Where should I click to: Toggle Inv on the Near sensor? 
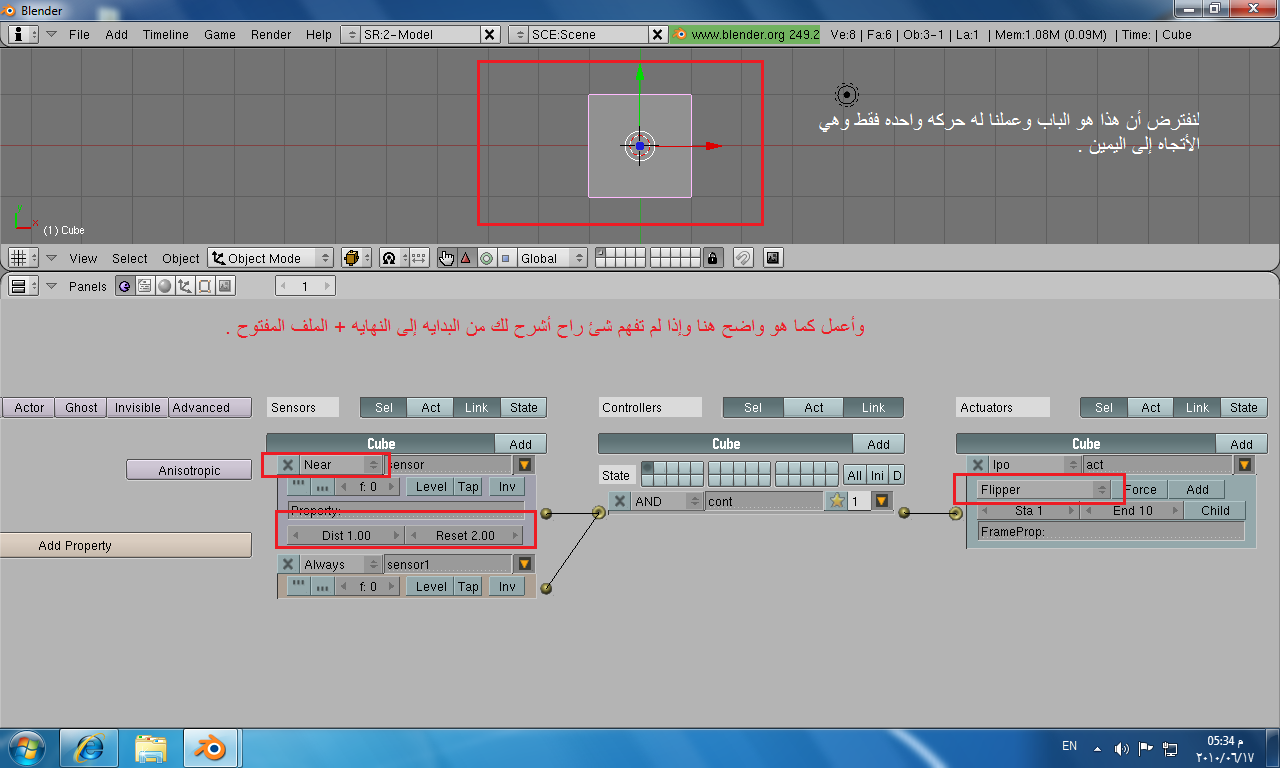(x=507, y=487)
